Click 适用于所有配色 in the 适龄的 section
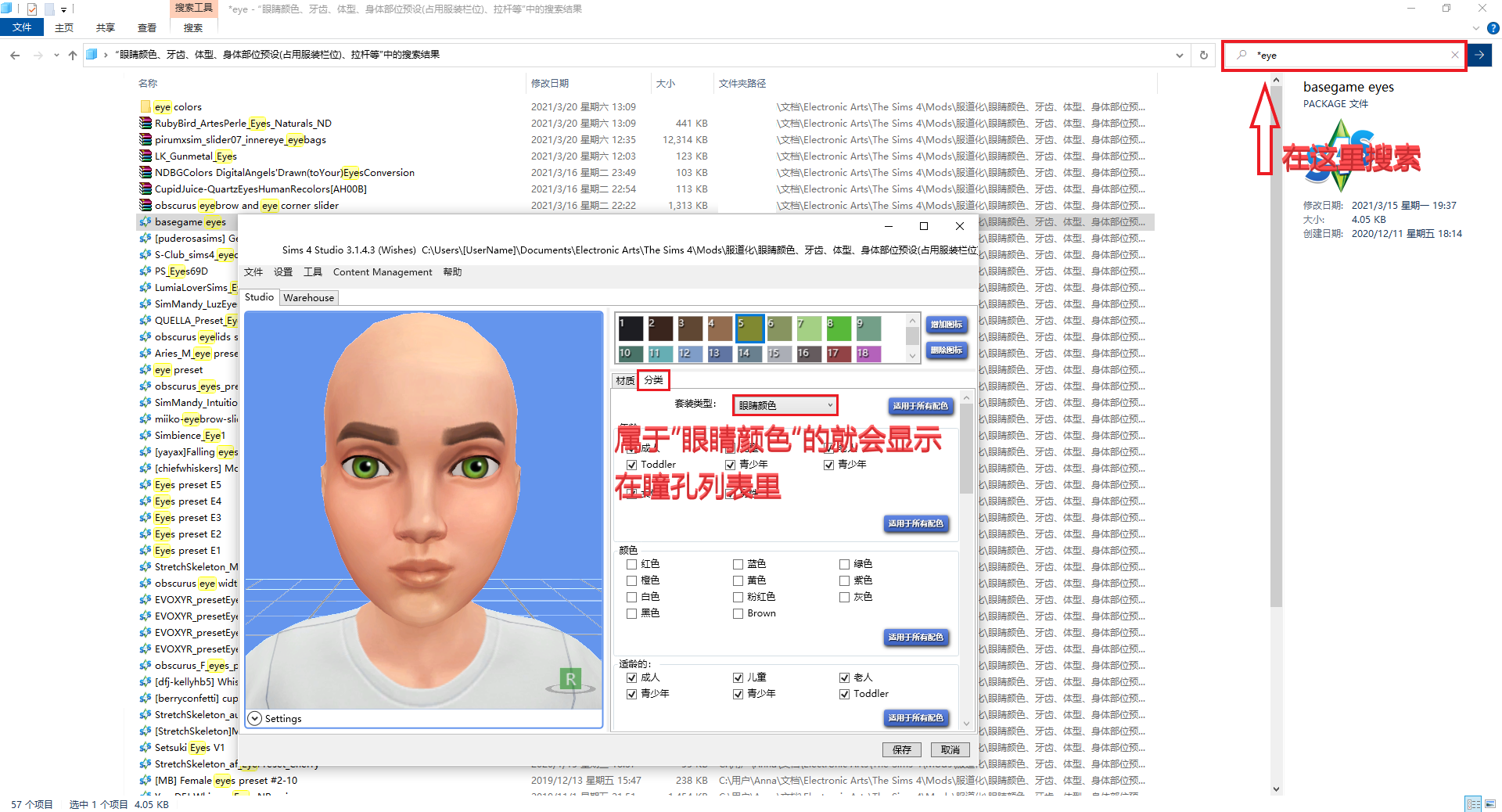Viewport: 1502px width, 812px height. 916,717
